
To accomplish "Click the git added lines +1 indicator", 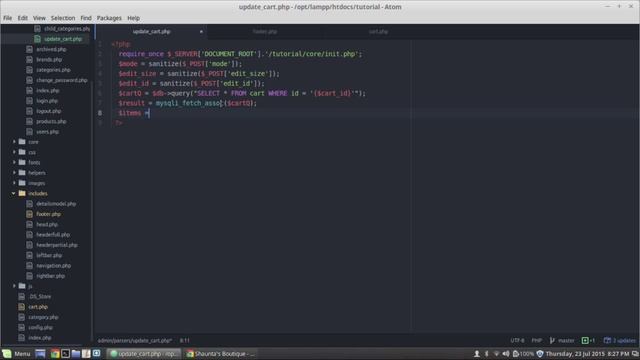I will click(x=588, y=340).
